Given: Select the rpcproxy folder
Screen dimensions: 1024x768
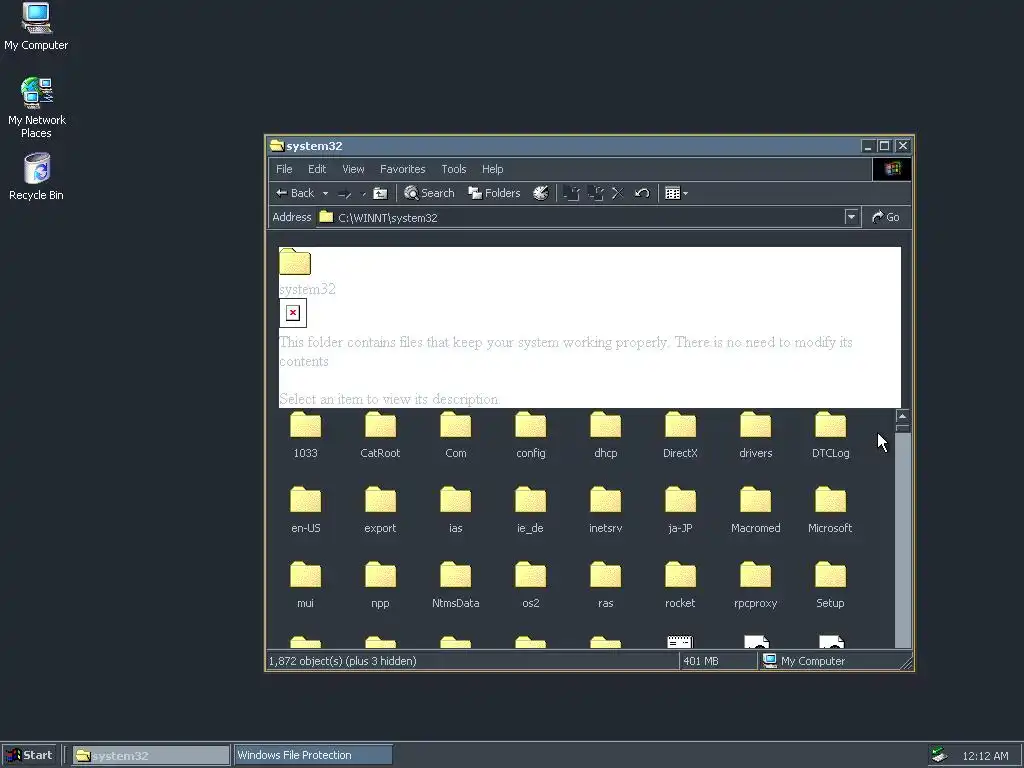Looking at the screenshot, I should (x=756, y=585).
